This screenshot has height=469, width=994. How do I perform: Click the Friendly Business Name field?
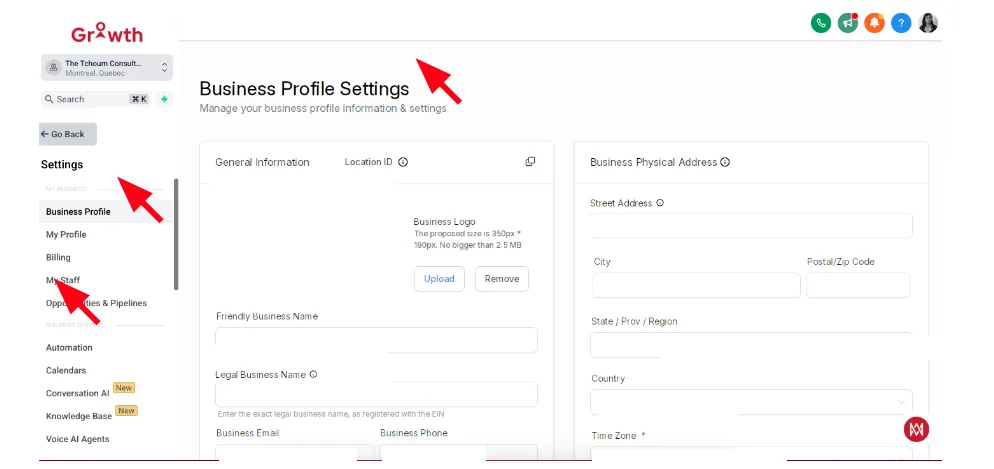coord(377,340)
